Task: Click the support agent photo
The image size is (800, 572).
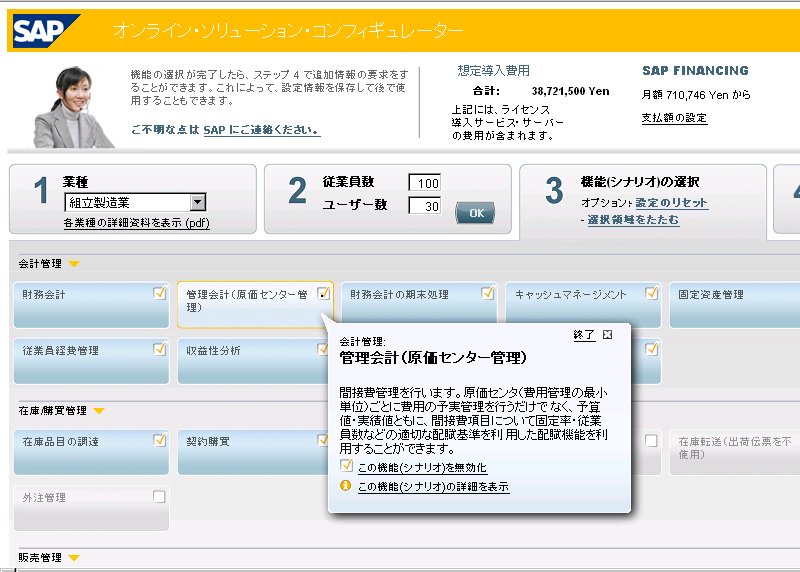Action: click(73, 107)
